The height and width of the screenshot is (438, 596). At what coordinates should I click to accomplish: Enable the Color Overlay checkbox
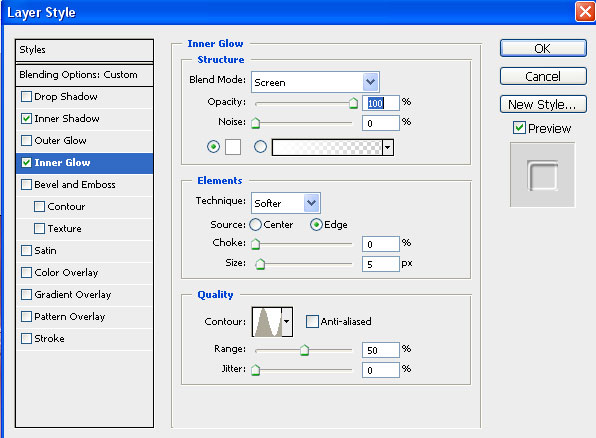(26, 273)
